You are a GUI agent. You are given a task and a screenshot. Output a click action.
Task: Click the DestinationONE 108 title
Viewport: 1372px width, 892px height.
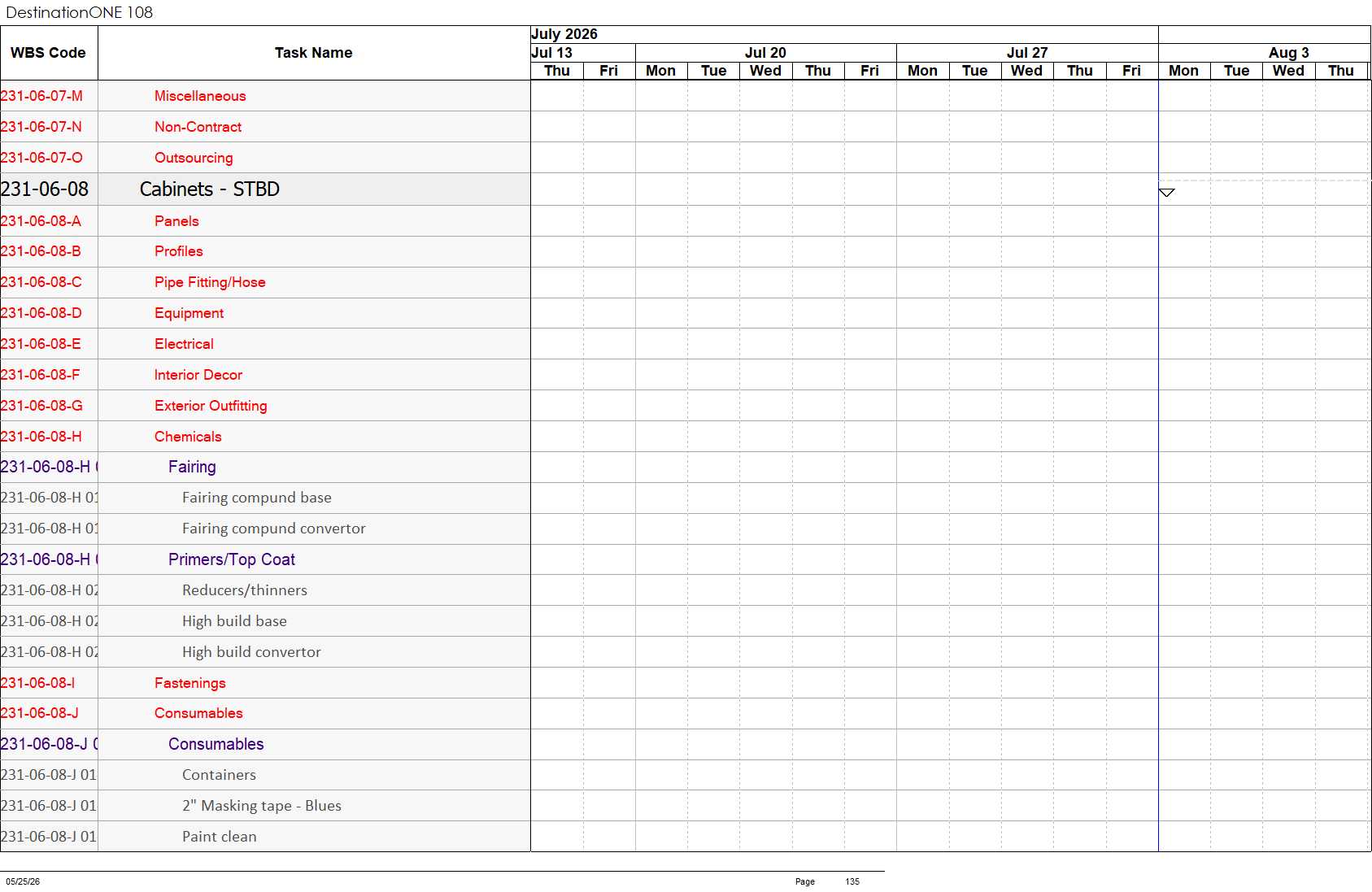[80, 12]
